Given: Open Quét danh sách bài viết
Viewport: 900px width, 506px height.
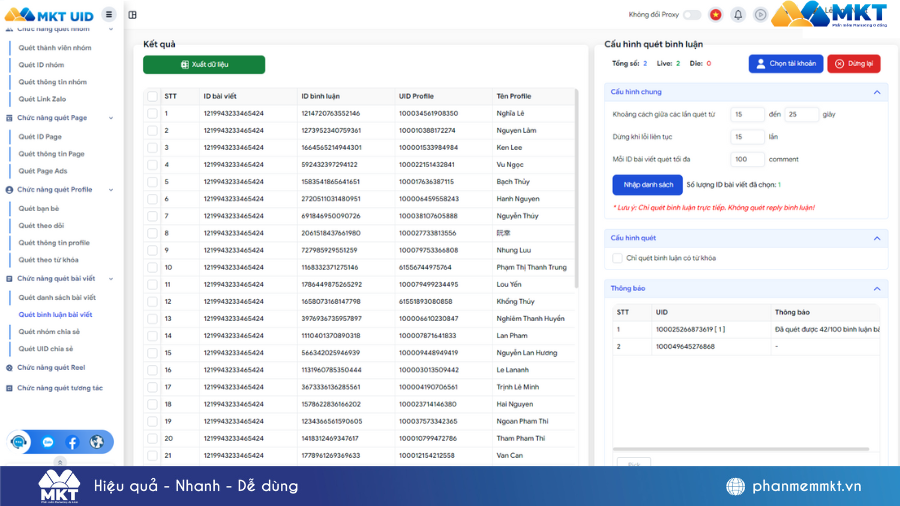Looking at the screenshot, I should click(57, 298).
